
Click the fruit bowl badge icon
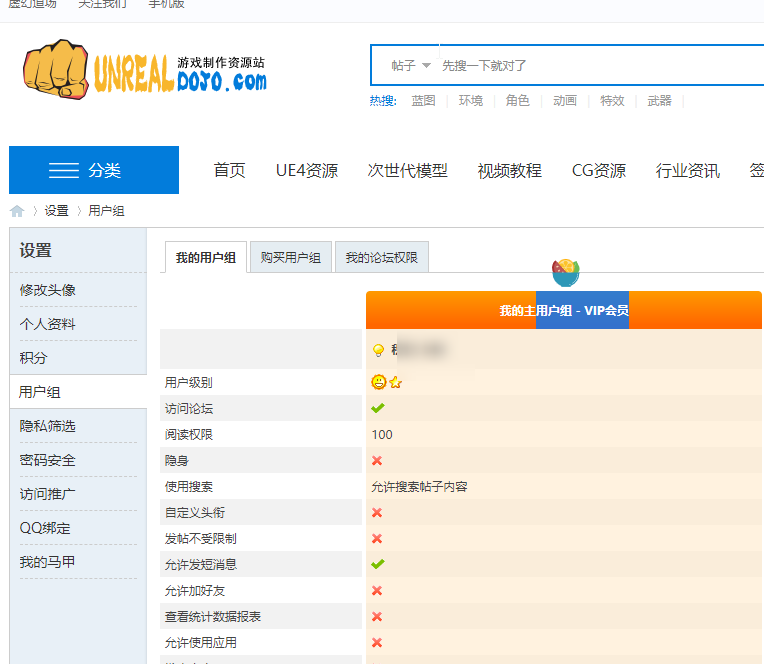[x=566, y=272]
